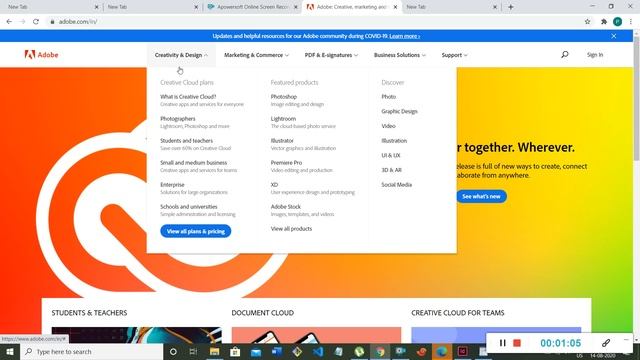Open the Chrome extensions puzzle icon
The width and height of the screenshot is (640, 360).
[604, 22]
